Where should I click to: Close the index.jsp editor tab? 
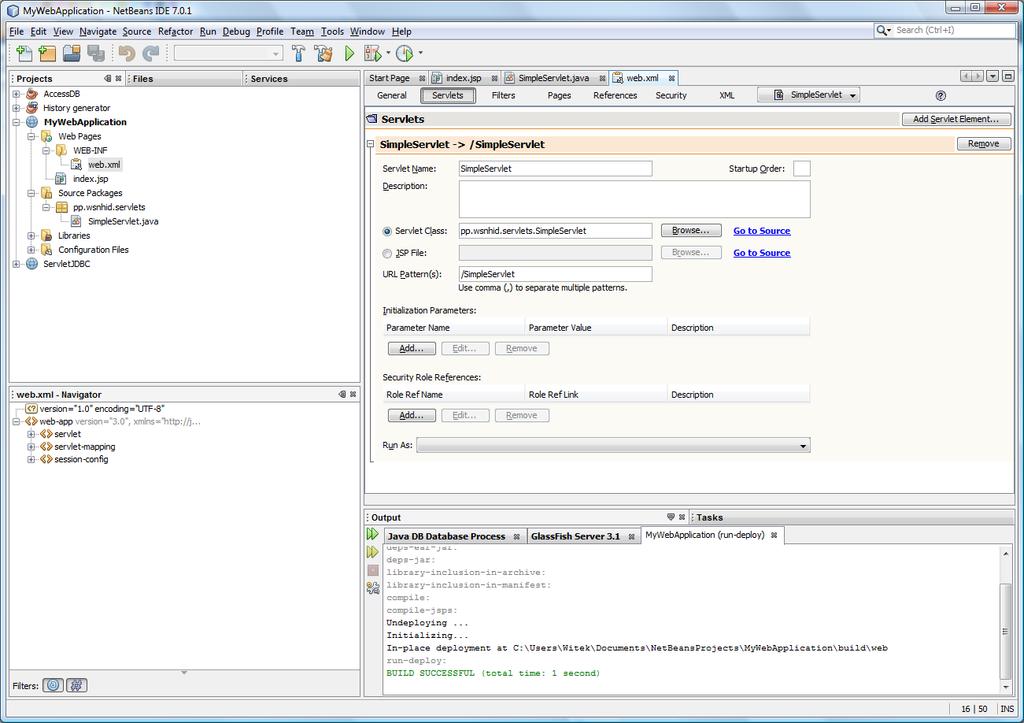coord(494,78)
